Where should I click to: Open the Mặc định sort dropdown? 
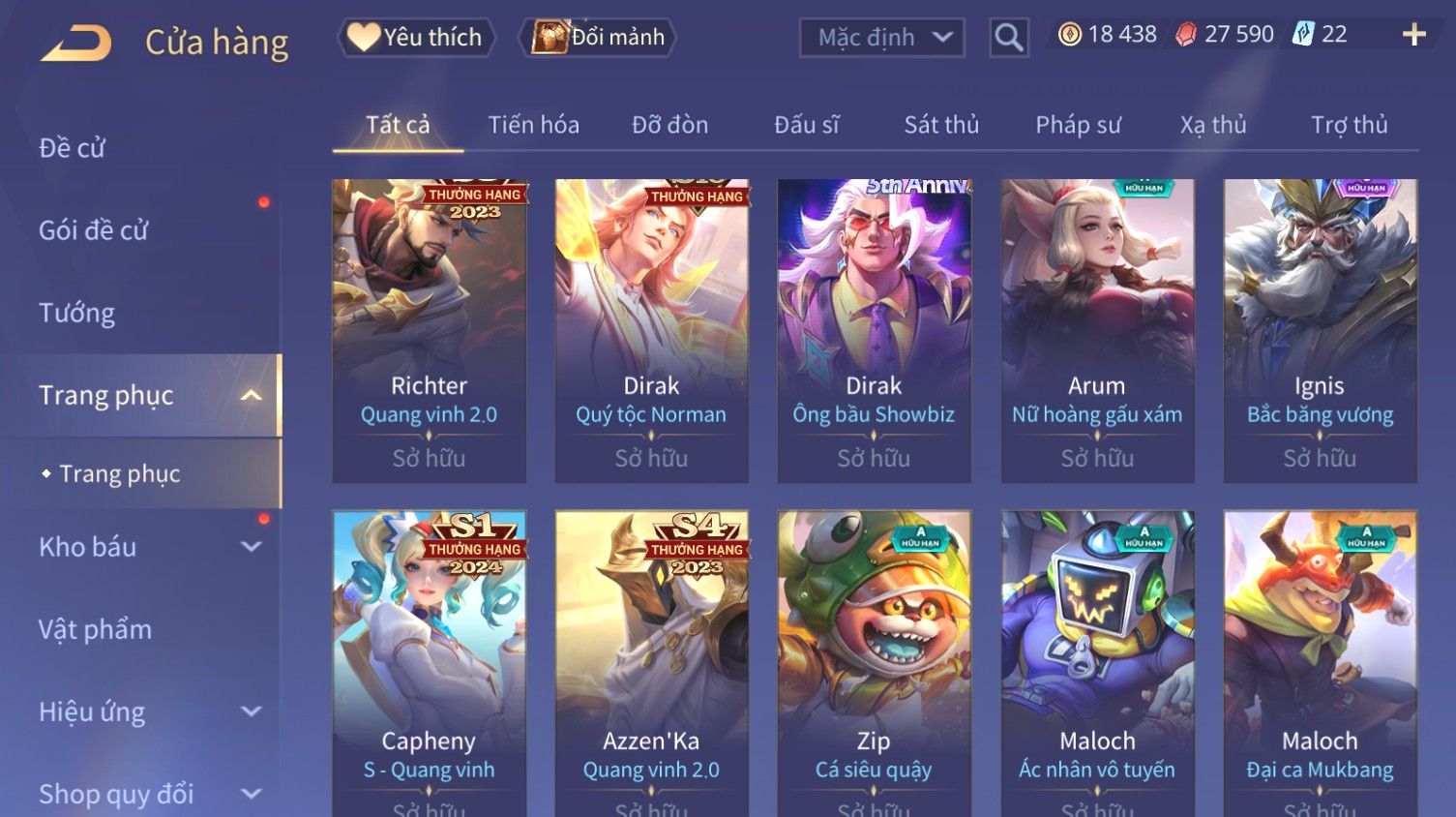[882, 38]
